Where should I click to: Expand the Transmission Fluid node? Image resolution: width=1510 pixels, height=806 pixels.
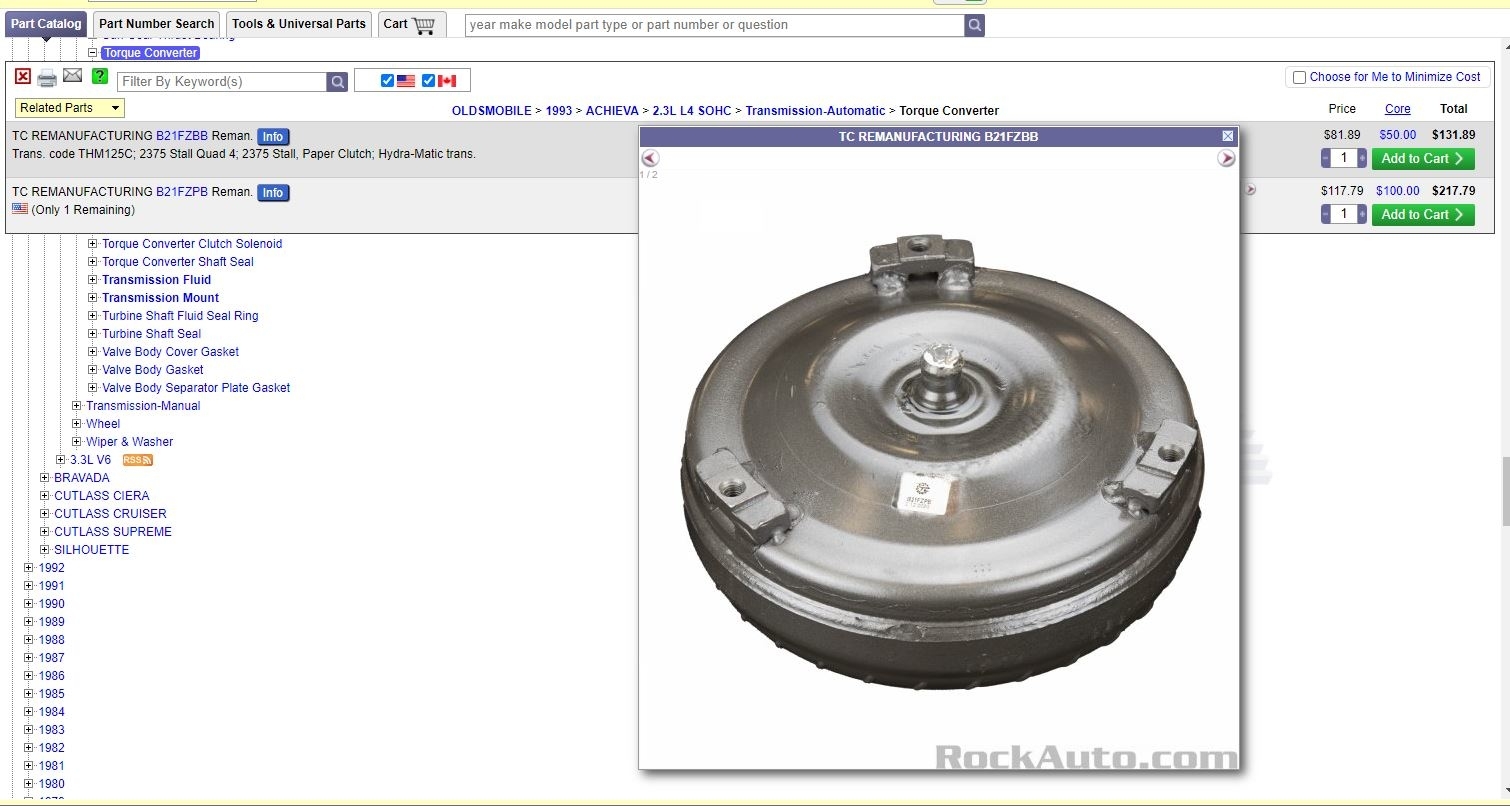93,280
